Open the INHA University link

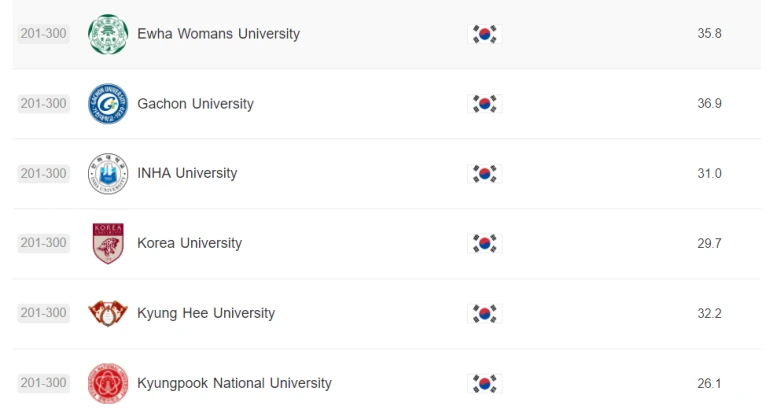coord(187,174)
